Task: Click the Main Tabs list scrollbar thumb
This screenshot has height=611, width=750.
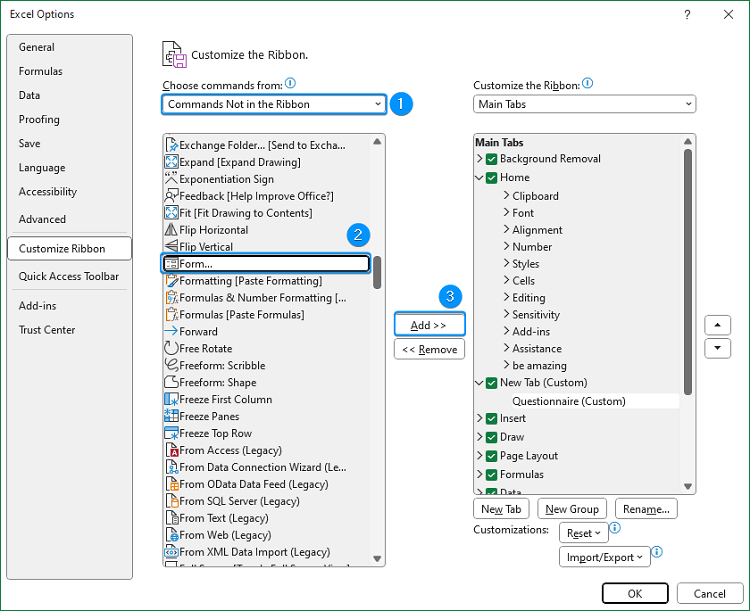Action: click(688, 272)
